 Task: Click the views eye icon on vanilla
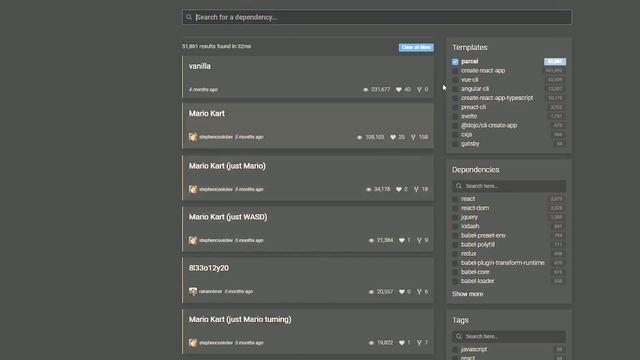366,89
